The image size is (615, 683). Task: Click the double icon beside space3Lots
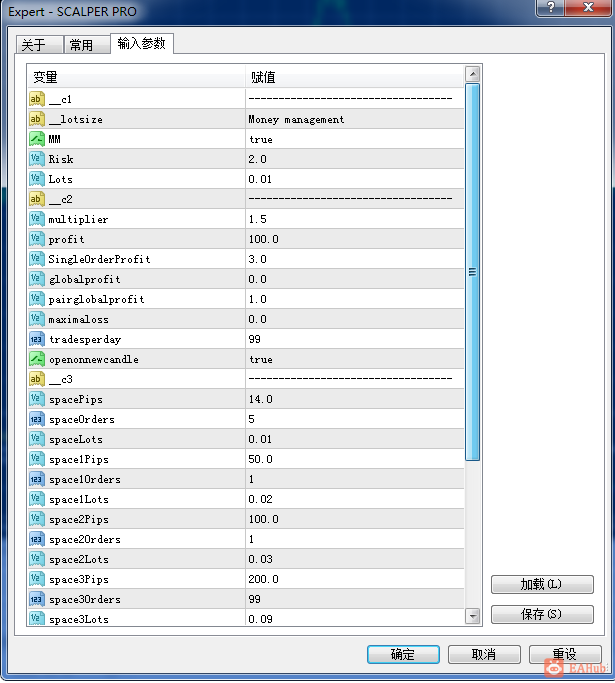click(x=37, y=619)
